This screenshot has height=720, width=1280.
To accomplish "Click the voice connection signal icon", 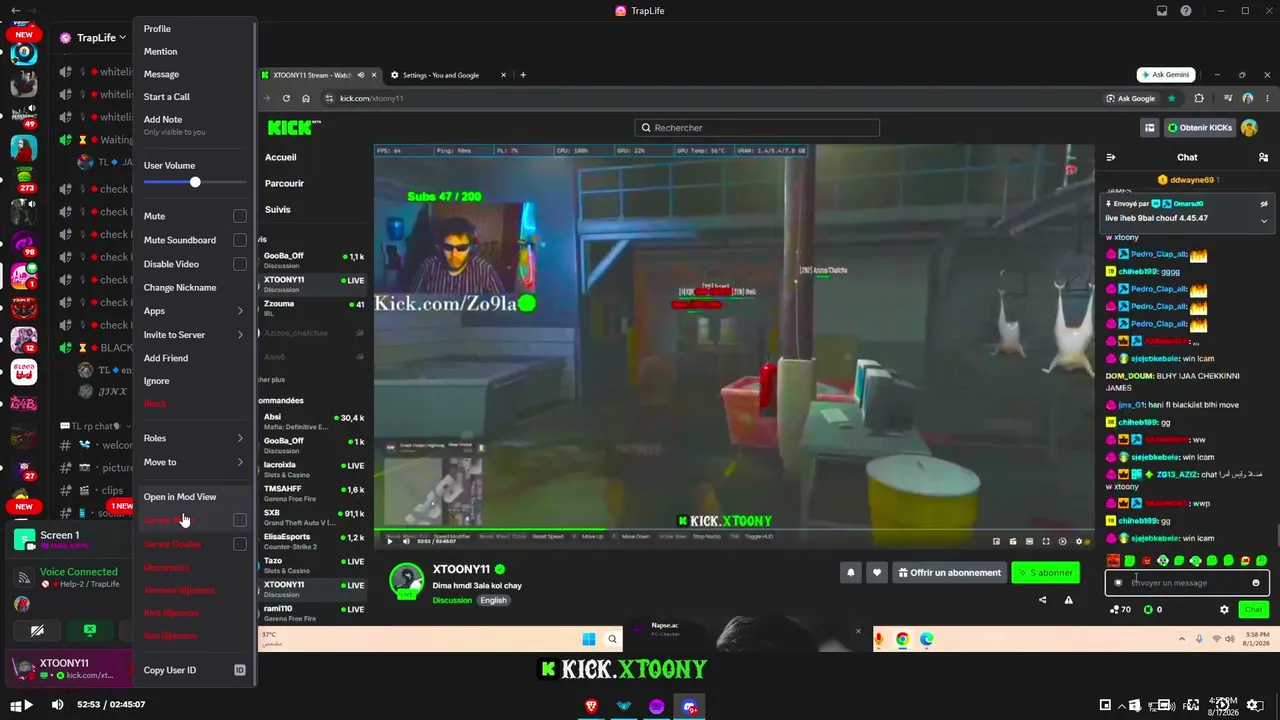I will click(23, 577).
